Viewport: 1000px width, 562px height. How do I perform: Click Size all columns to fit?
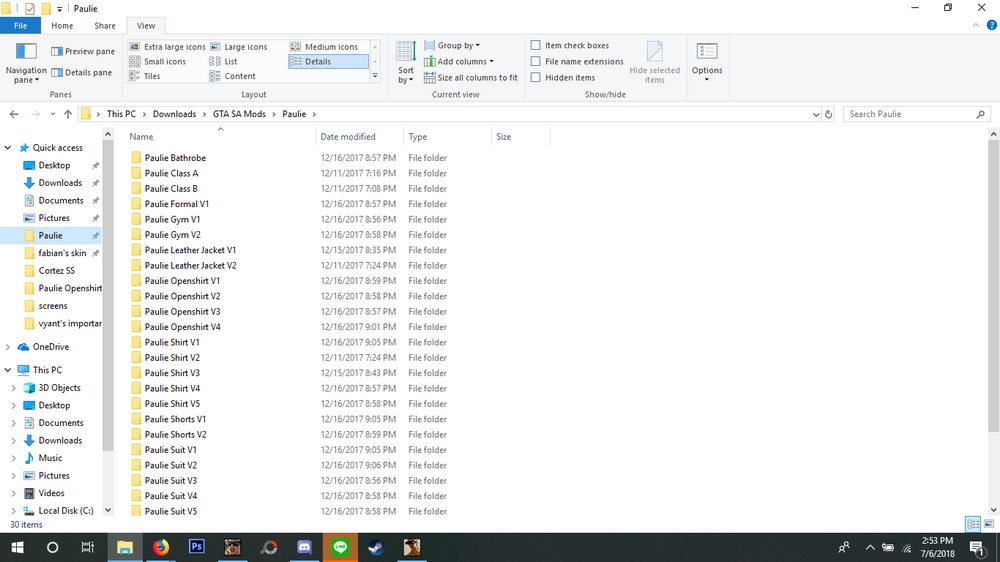click(x=471, y=77)
